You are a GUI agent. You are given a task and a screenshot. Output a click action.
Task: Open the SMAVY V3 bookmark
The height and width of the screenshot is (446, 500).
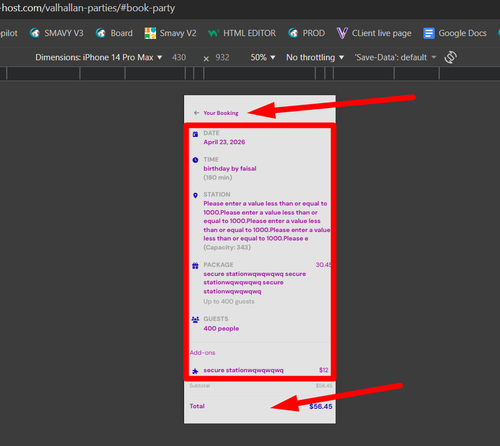[x=57, y=33]
